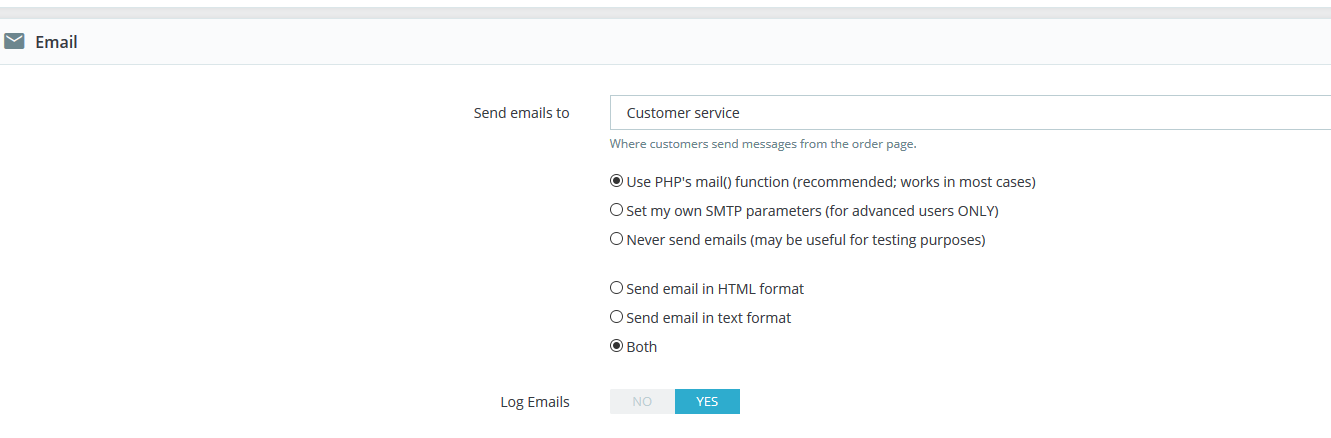Select the Use PHP's mail() function radio circle
This screenshot has height=438, width=1331.
coord(617,182)
